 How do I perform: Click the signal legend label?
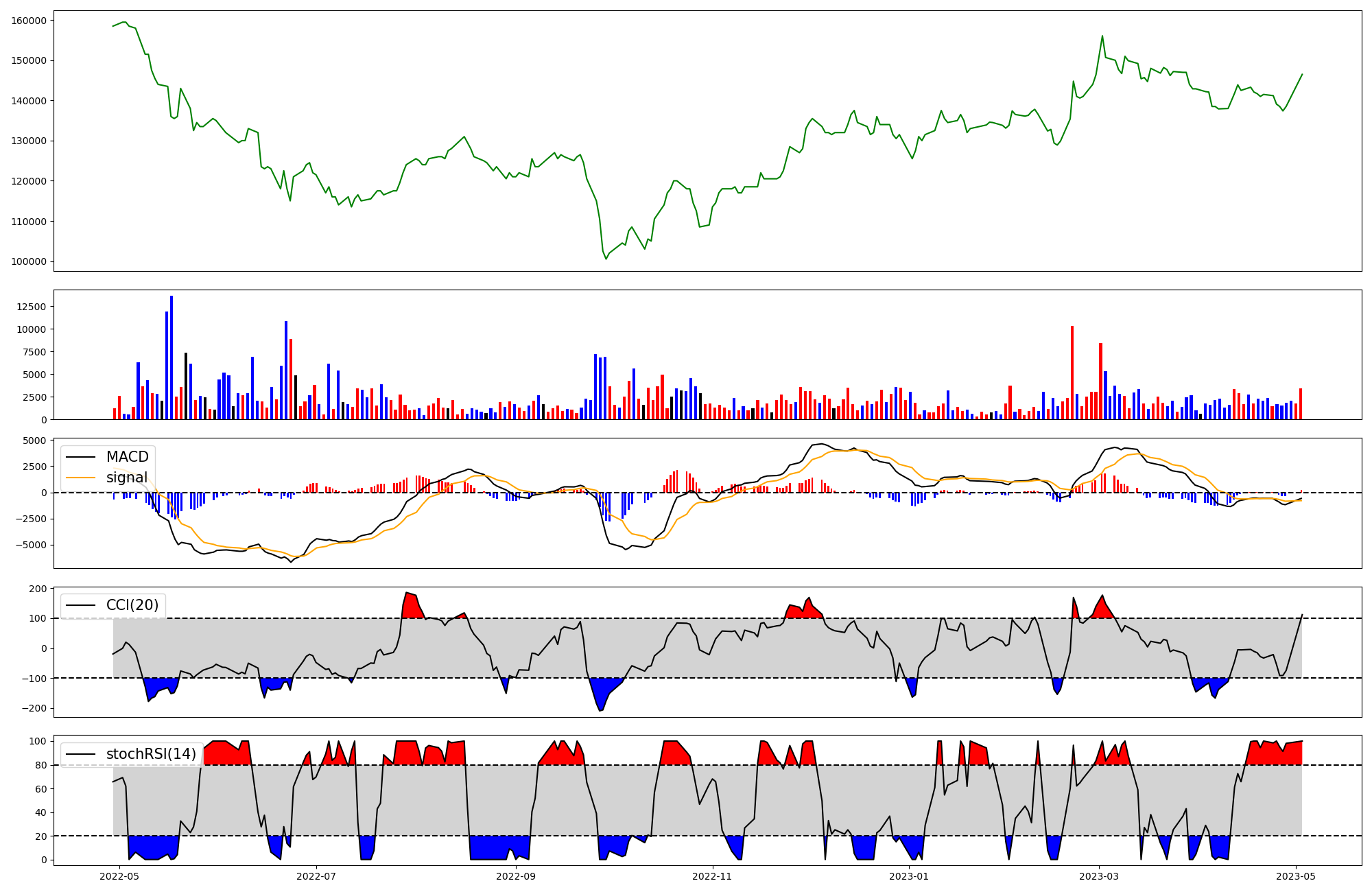pos(127,478)
